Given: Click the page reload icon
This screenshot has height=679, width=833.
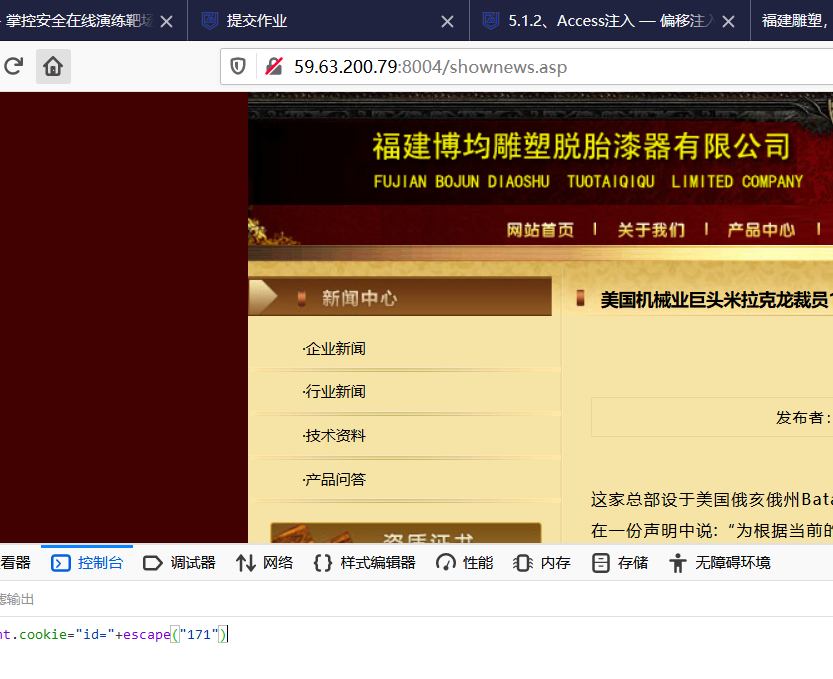Looking at the screenshot, I should pyautogui.click(x=13, y=66).
